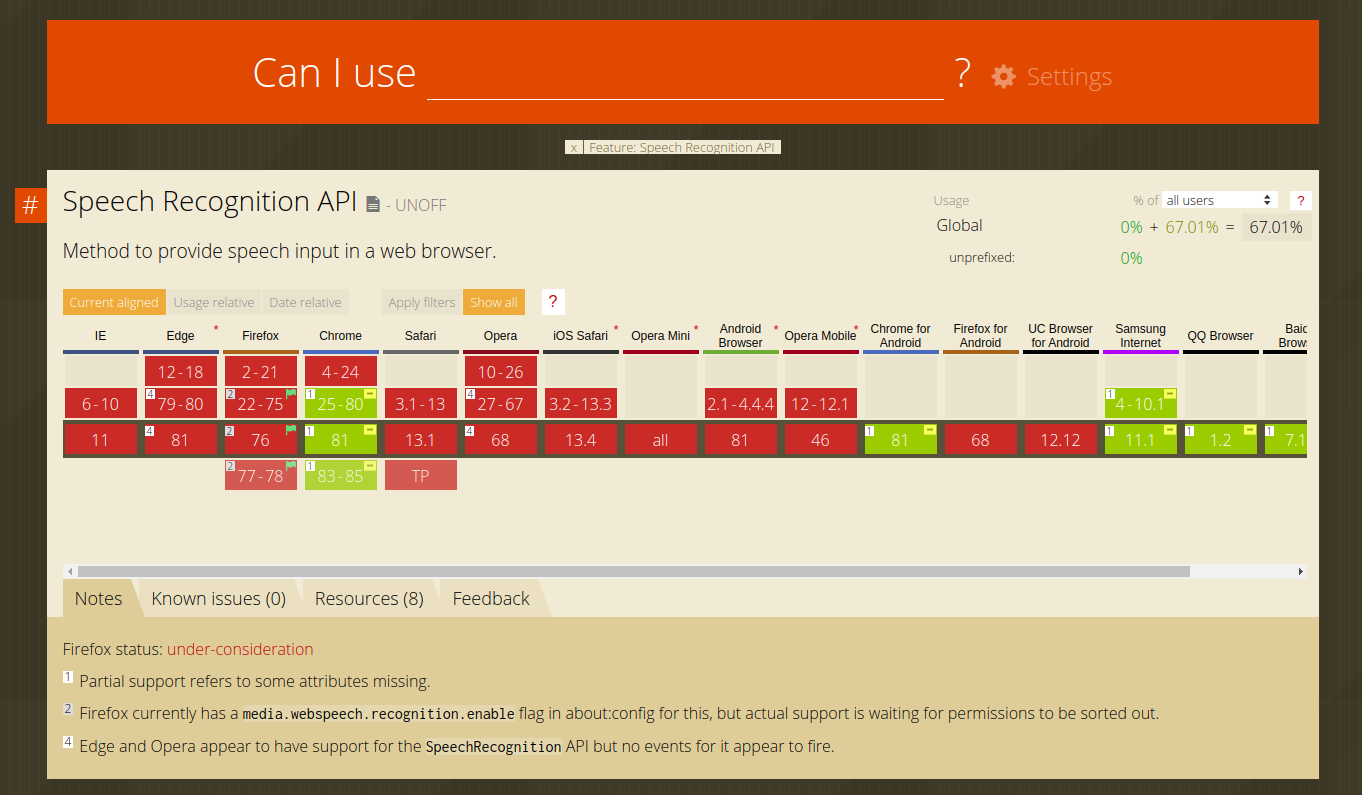Click the Safari 3.1-13 cell

(421, 403)
